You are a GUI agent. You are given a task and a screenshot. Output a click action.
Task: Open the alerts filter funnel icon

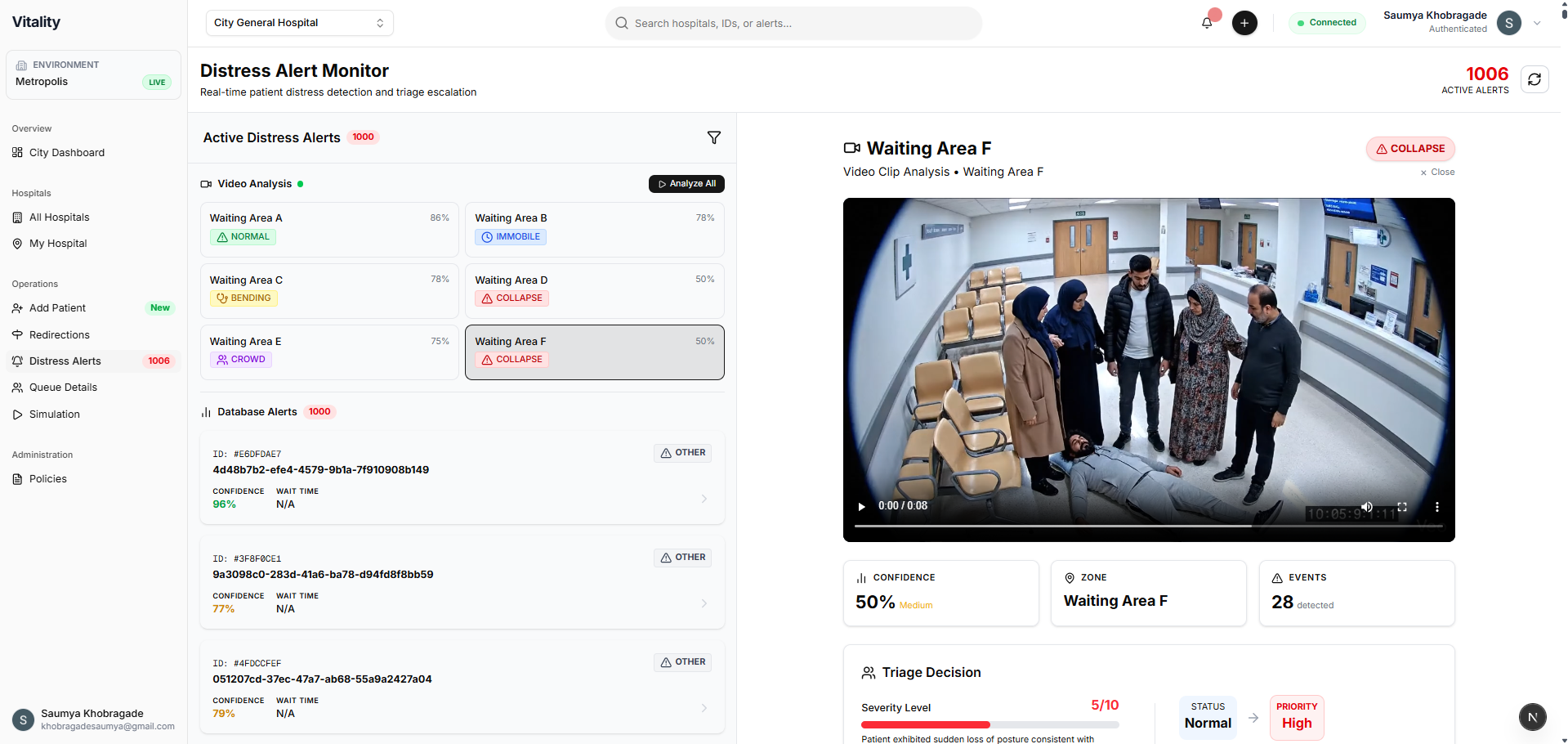pos(713,137)
